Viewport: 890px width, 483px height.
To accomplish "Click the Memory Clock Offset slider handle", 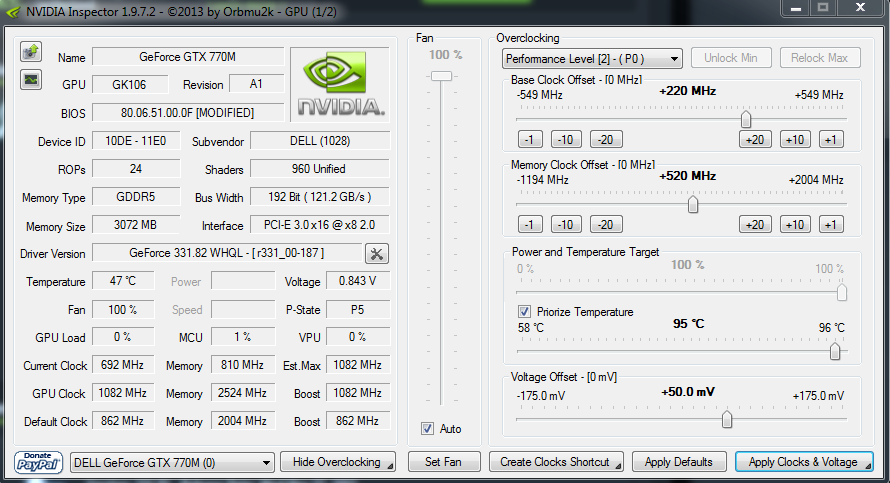I will click(x=692, y=204).
